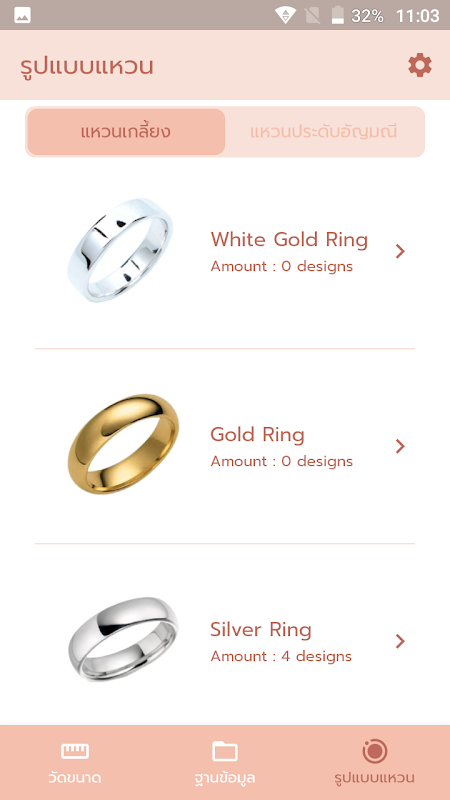Tap the silver ring picture
Viewport: 450px width, 800px height.
coord(123,639)
